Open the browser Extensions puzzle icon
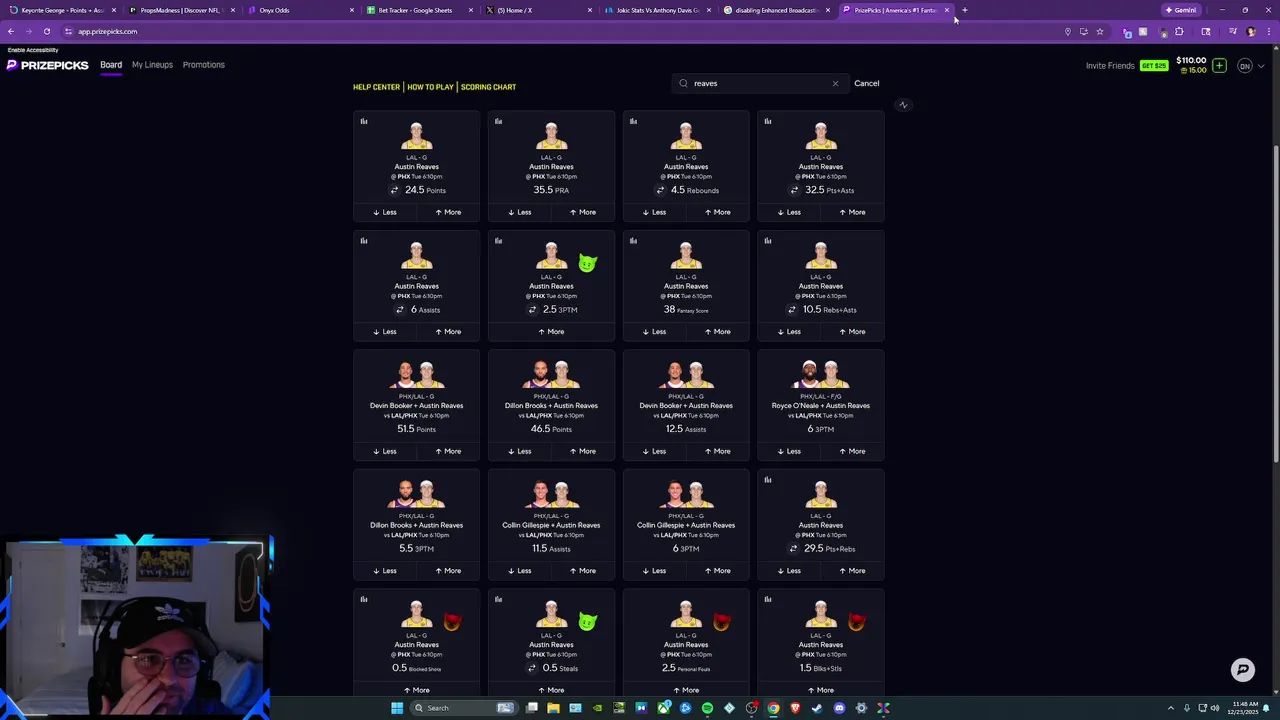Image resolution: width=1280 pixels, height=720 pixels. 1179,32
